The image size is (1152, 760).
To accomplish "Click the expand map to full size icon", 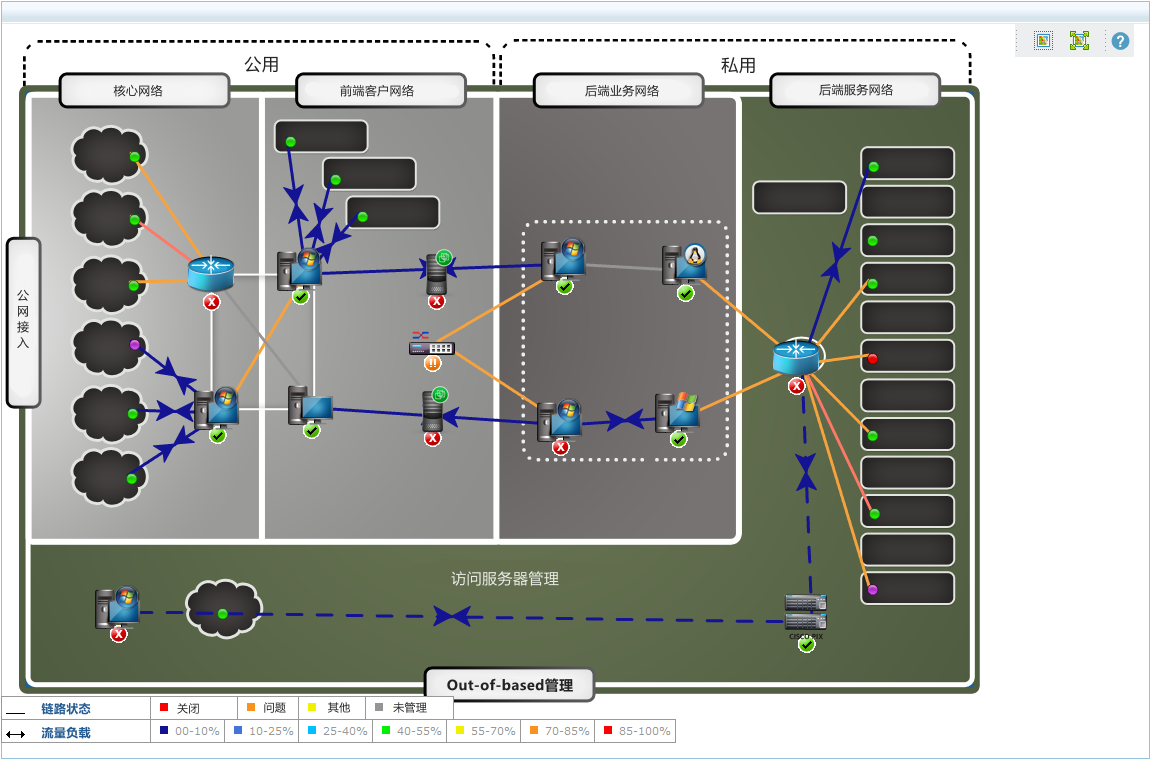I will tap(1079, 40).
